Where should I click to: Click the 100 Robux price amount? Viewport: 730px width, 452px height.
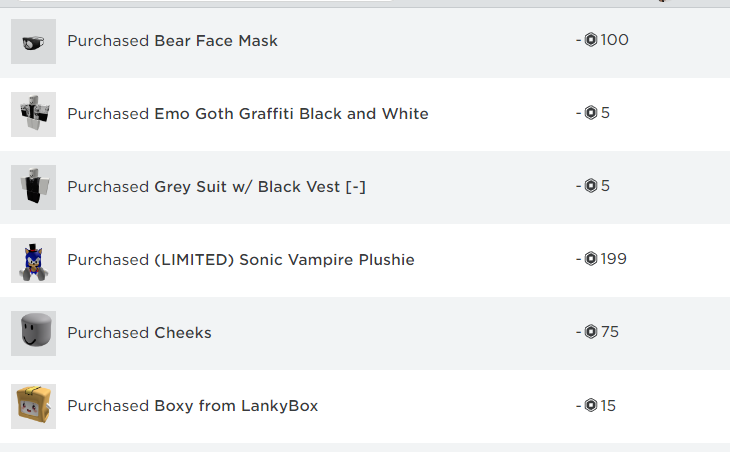click(x=615, y=40)
